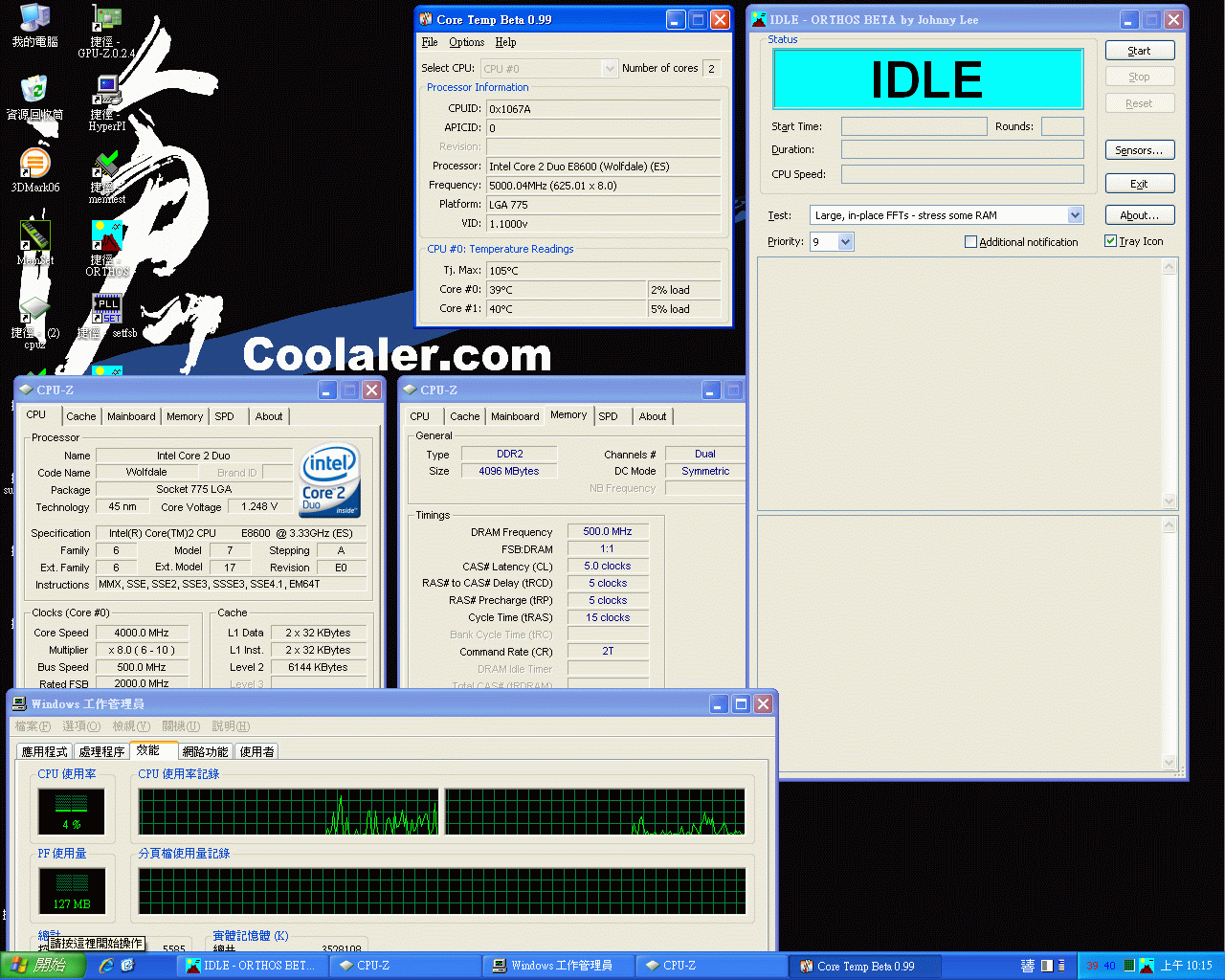
Task: Switch to the SPD tab in the memory CPU-Z window
Action: tap(608, 416)
